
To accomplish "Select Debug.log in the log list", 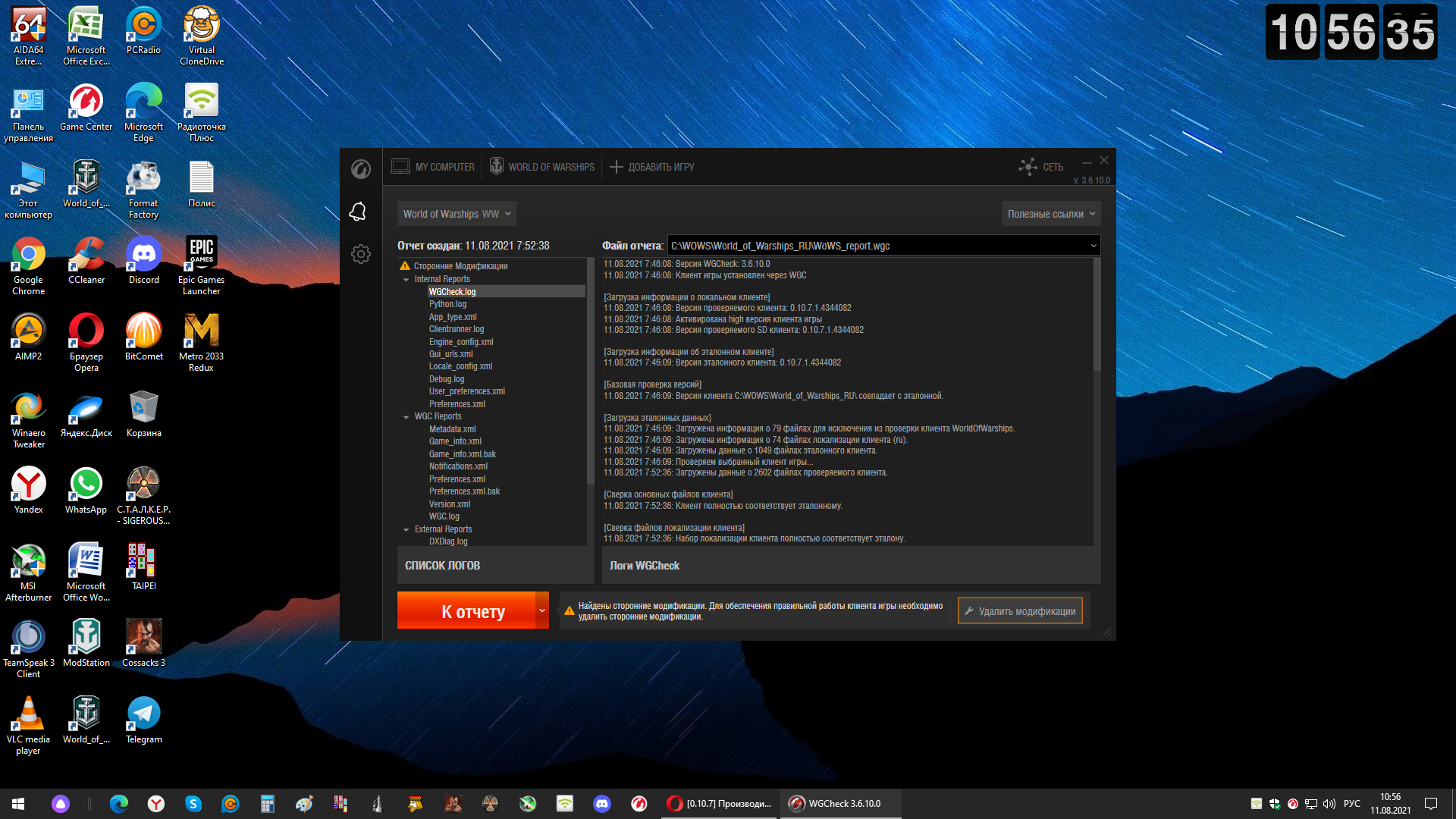I will pyautogui.click(x=447, y=379).
